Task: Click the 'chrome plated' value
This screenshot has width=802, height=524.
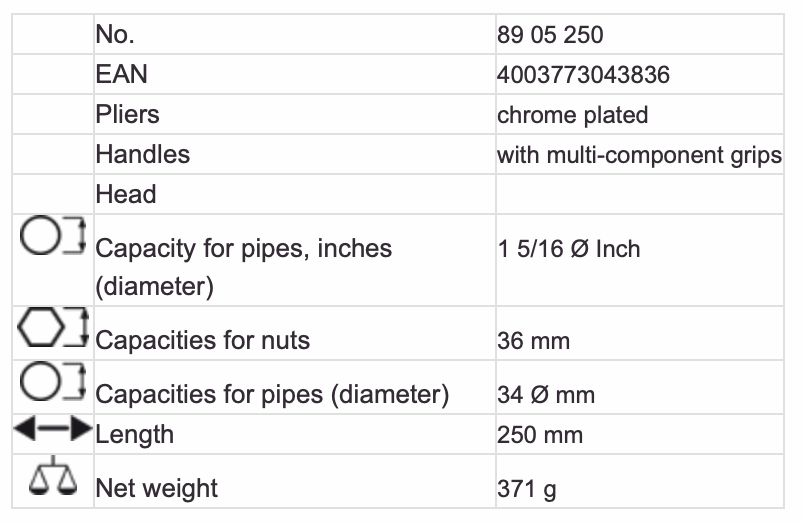Action: click(x=572, y=115)
